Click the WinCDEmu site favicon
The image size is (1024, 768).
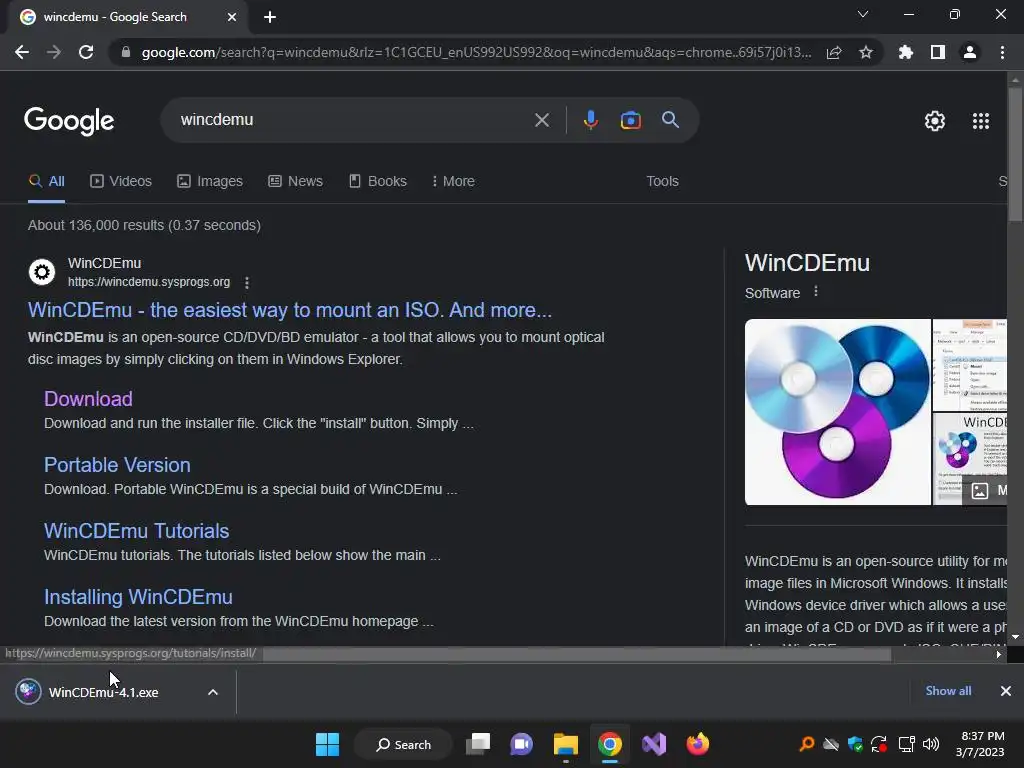point(42,272)
